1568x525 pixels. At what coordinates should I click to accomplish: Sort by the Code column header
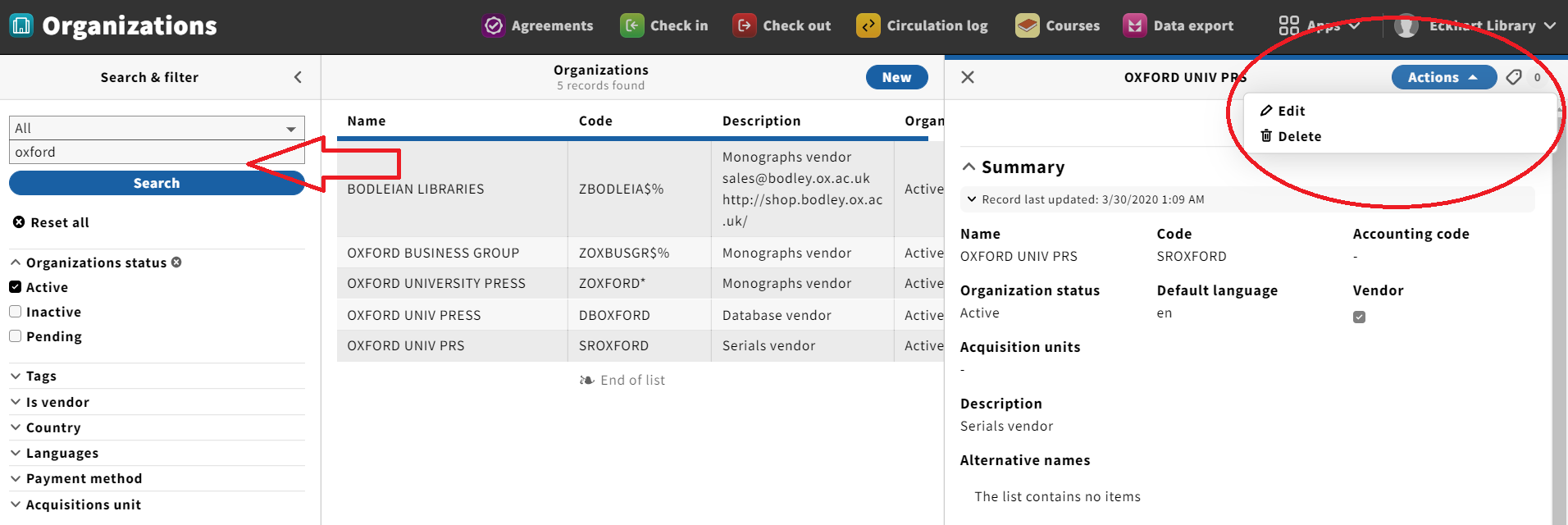point(595,121)
